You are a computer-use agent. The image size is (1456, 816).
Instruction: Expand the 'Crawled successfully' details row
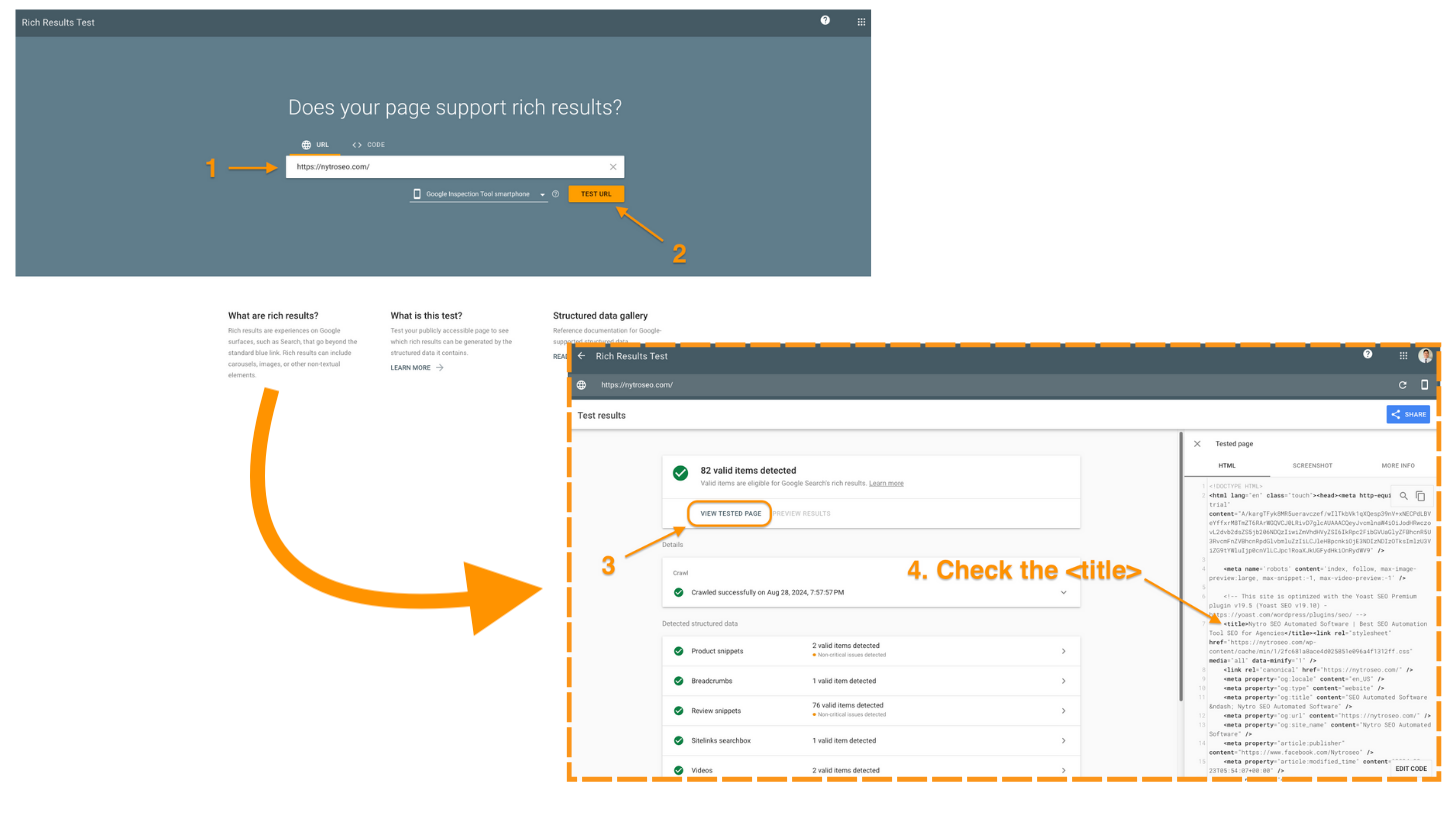pos(871,592)
